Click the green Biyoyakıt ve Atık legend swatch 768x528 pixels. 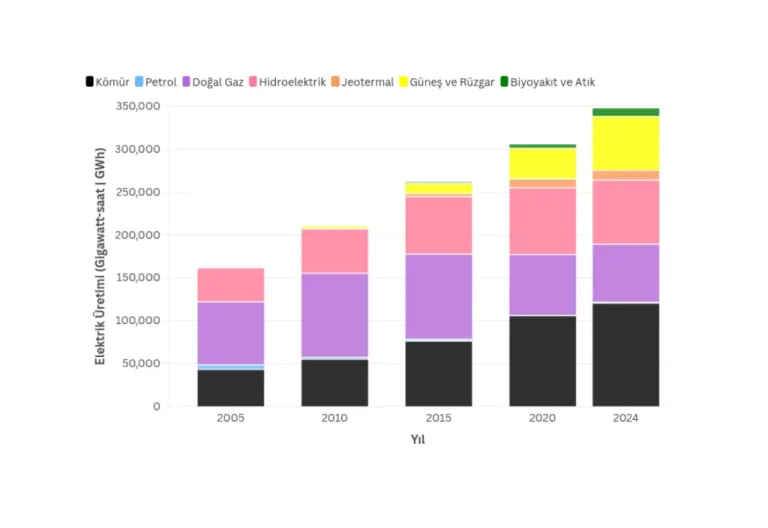point(504,81)
